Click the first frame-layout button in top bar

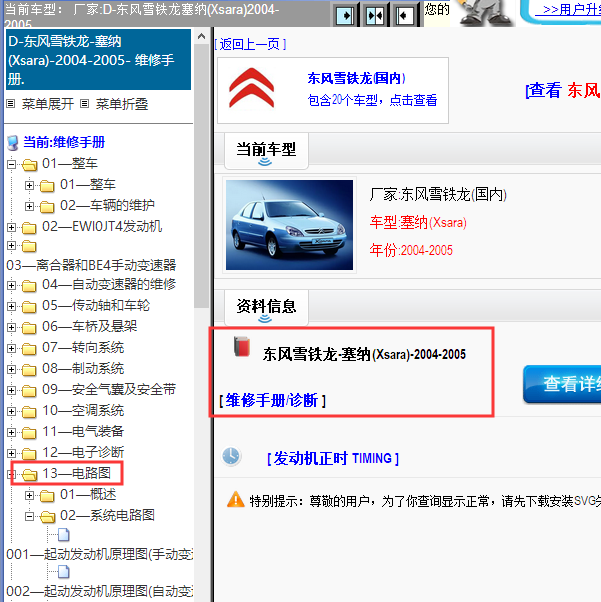(344, 15)
